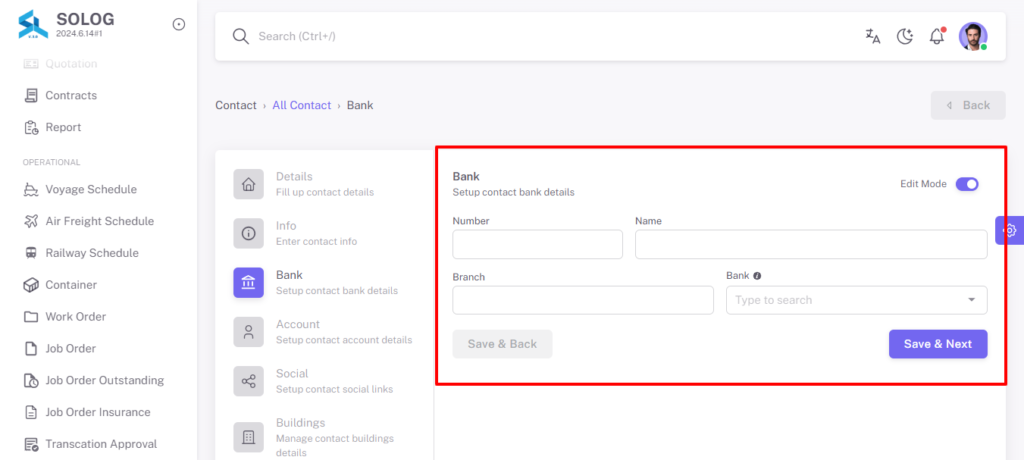The width and height of the screenshot is (1024, 460).
Task: Follow the All Contact breadcrumb link
Action: coord(302,105)
